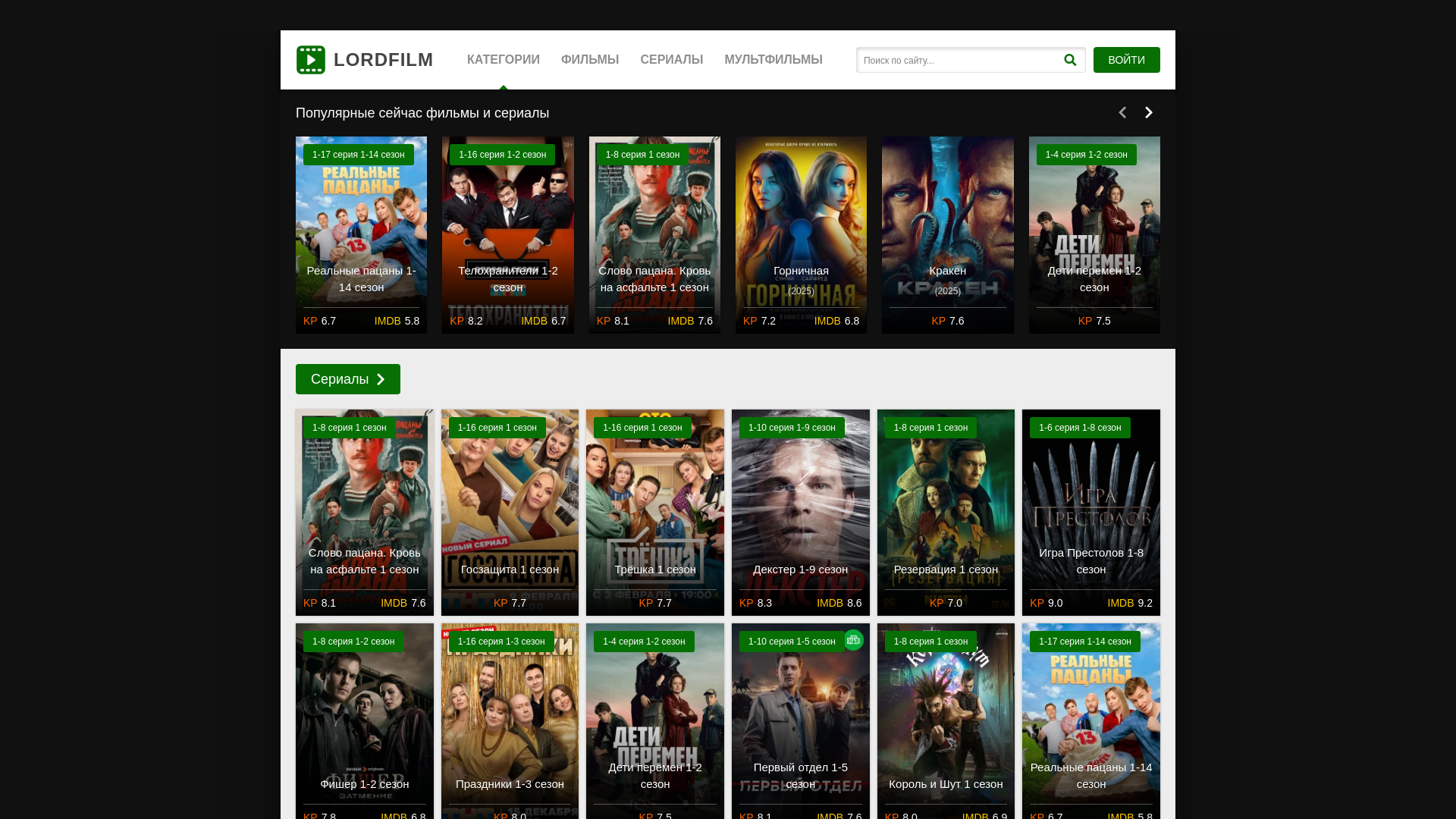Open Дети перемен in popular carousel
The height and width of the screenshot is (819, 1456).
(1094, 235)
